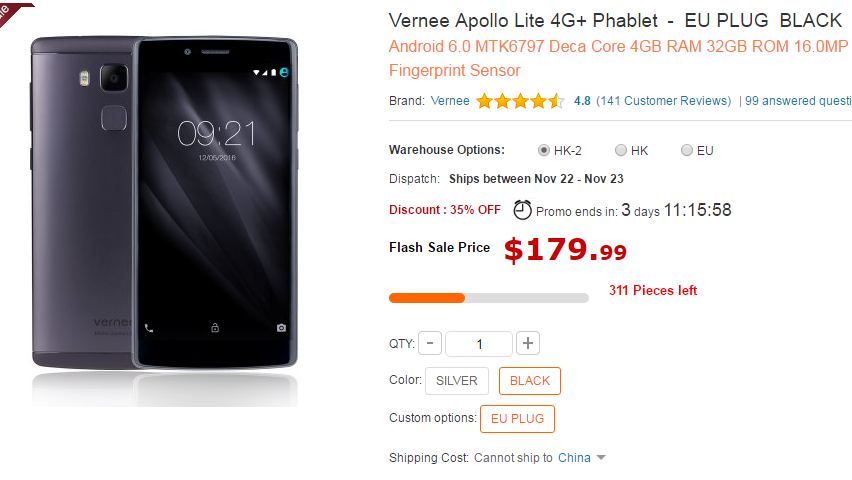
Task: Click the 4.8 rating score
Action: point(582,101)
